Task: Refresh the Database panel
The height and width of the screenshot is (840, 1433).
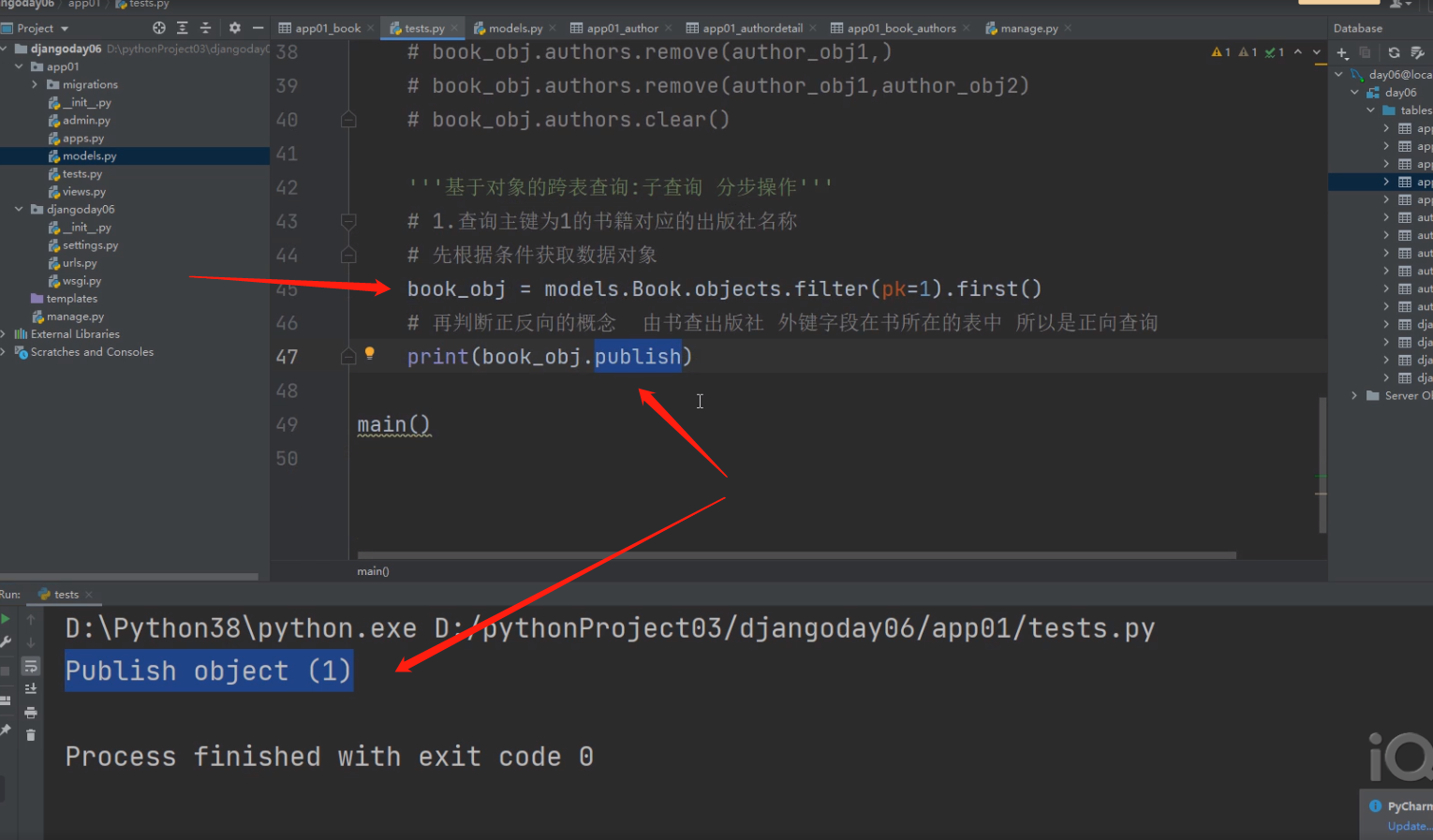Action: click(x=1394, y=52)
